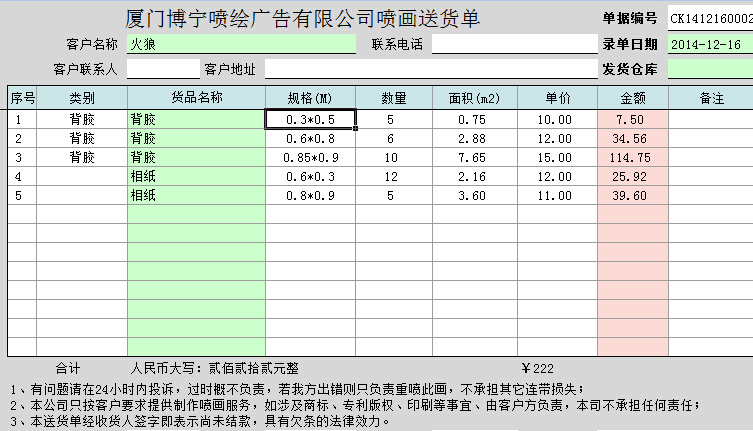This screenshot has width=753, height=431.
Task: Select the 序号 column header
Action: [x=22, y=98]
